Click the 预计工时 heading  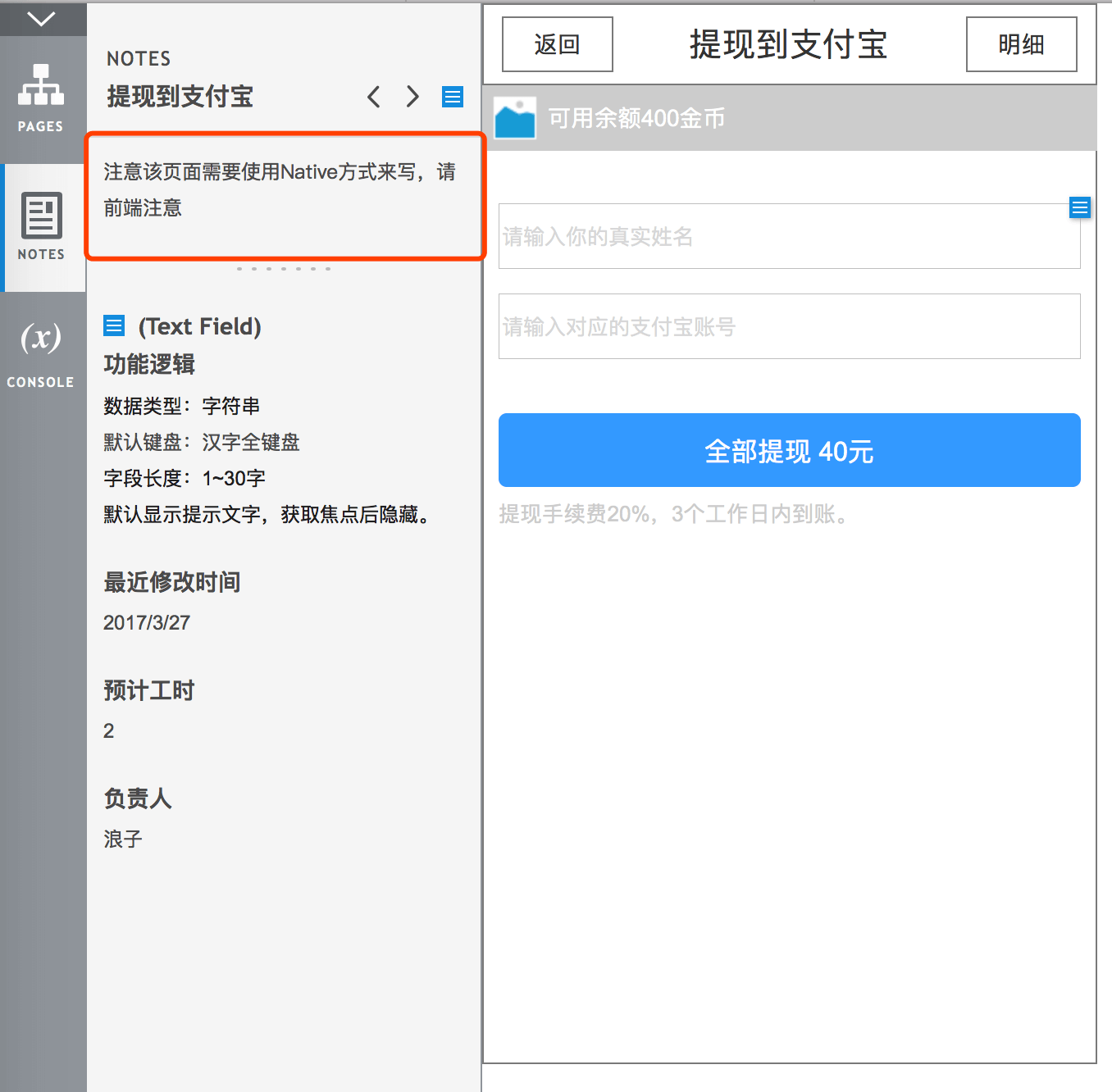click(x=149, y=690)
